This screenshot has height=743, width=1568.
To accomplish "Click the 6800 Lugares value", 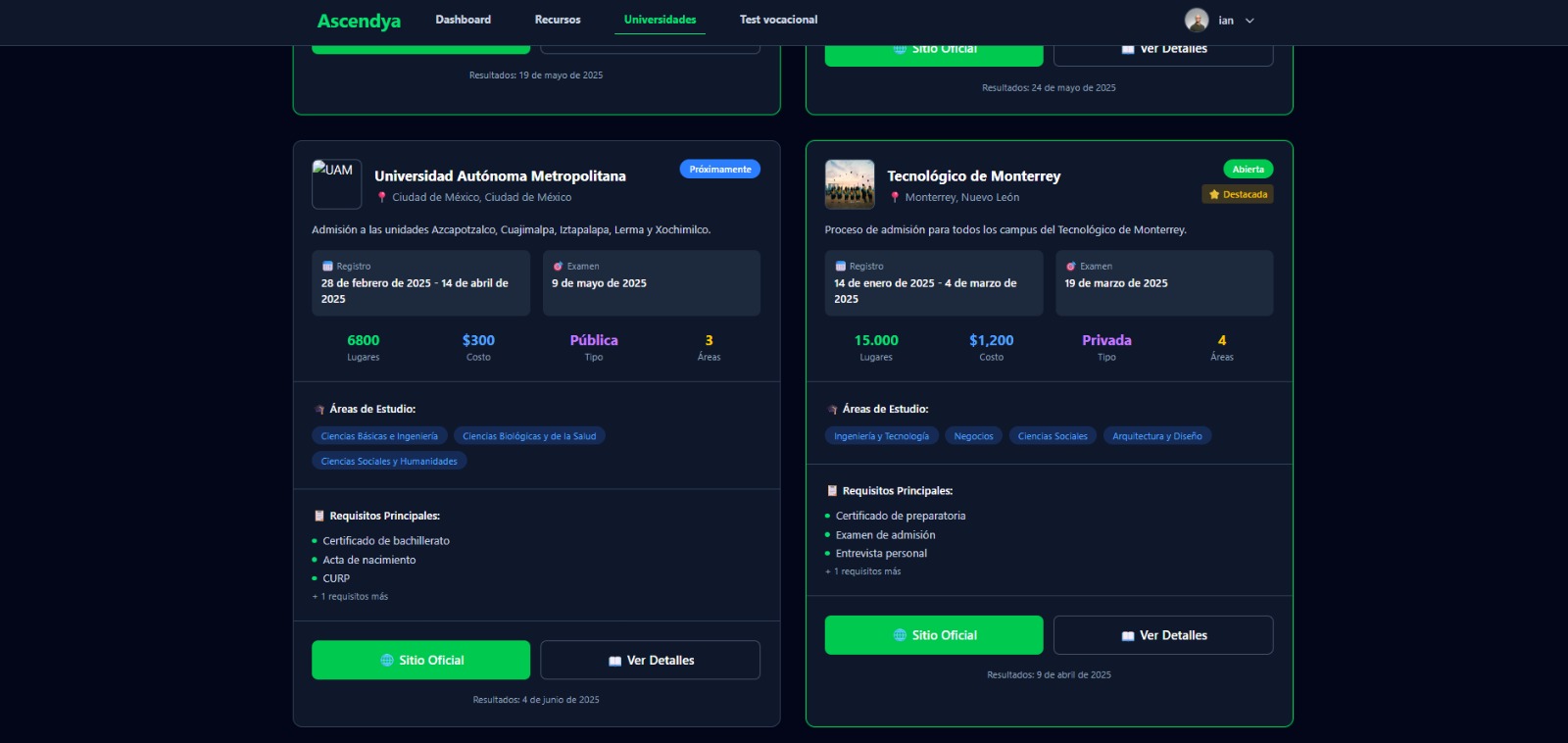I will [x=363, y=340].
